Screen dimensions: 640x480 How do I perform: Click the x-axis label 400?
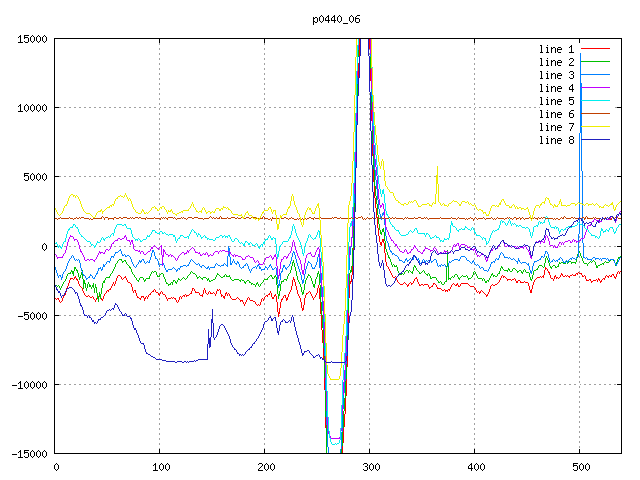pyautogui.click(x=476, y=467)
